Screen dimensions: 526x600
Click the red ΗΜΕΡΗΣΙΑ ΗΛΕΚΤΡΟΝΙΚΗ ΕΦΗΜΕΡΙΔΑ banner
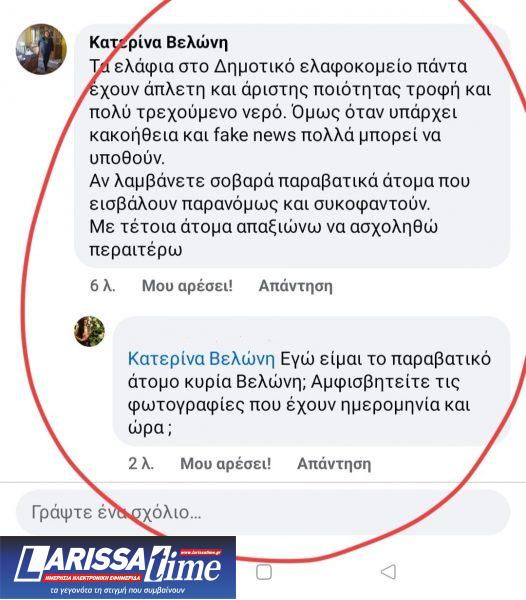tap(93, 577)
